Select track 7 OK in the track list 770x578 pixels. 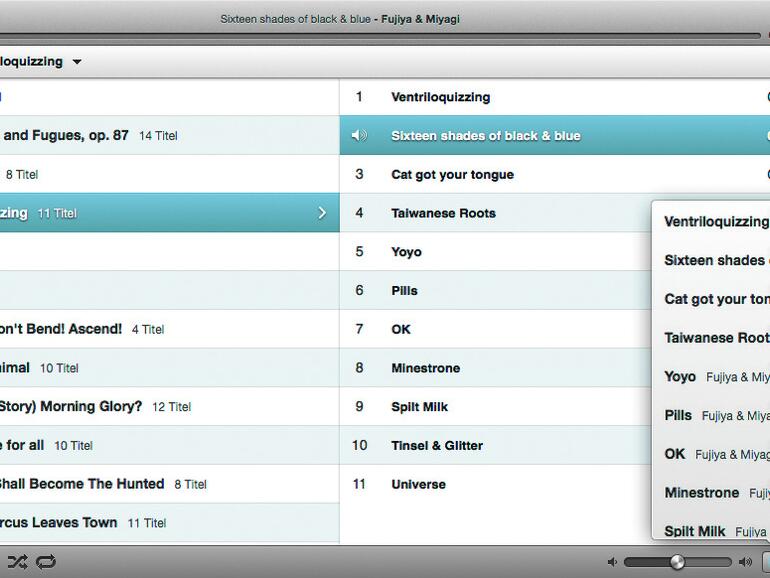[495, 329]
